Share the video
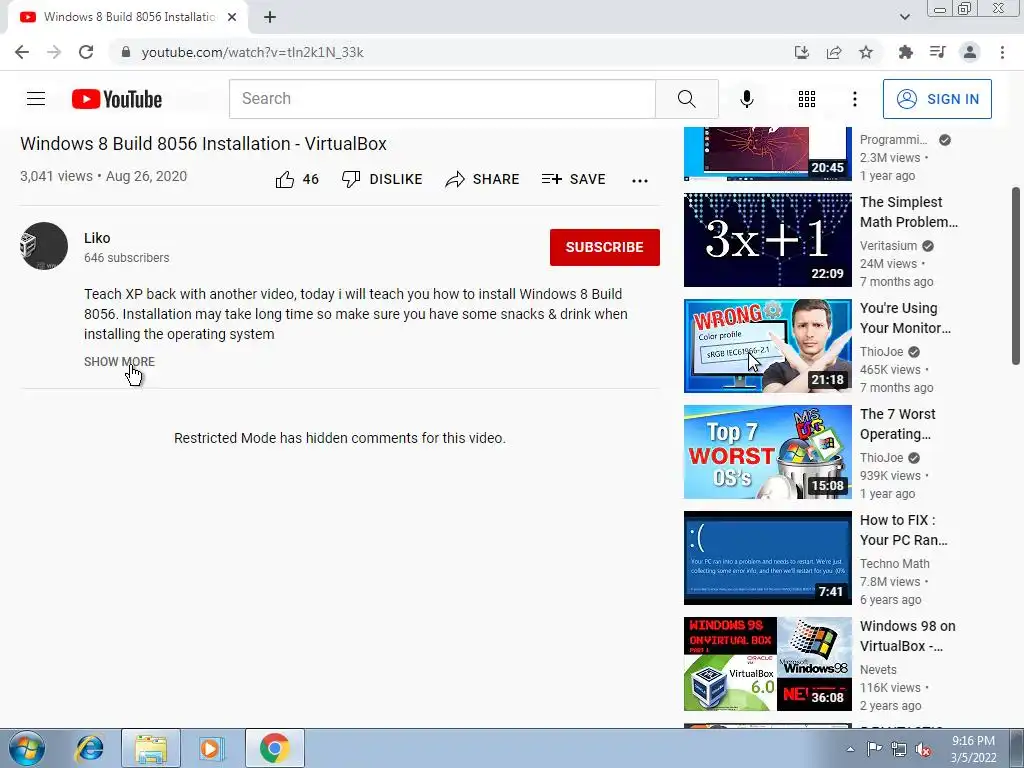Image resolution: width=1024 pixels, height=768 pixels. click(482, 179)
